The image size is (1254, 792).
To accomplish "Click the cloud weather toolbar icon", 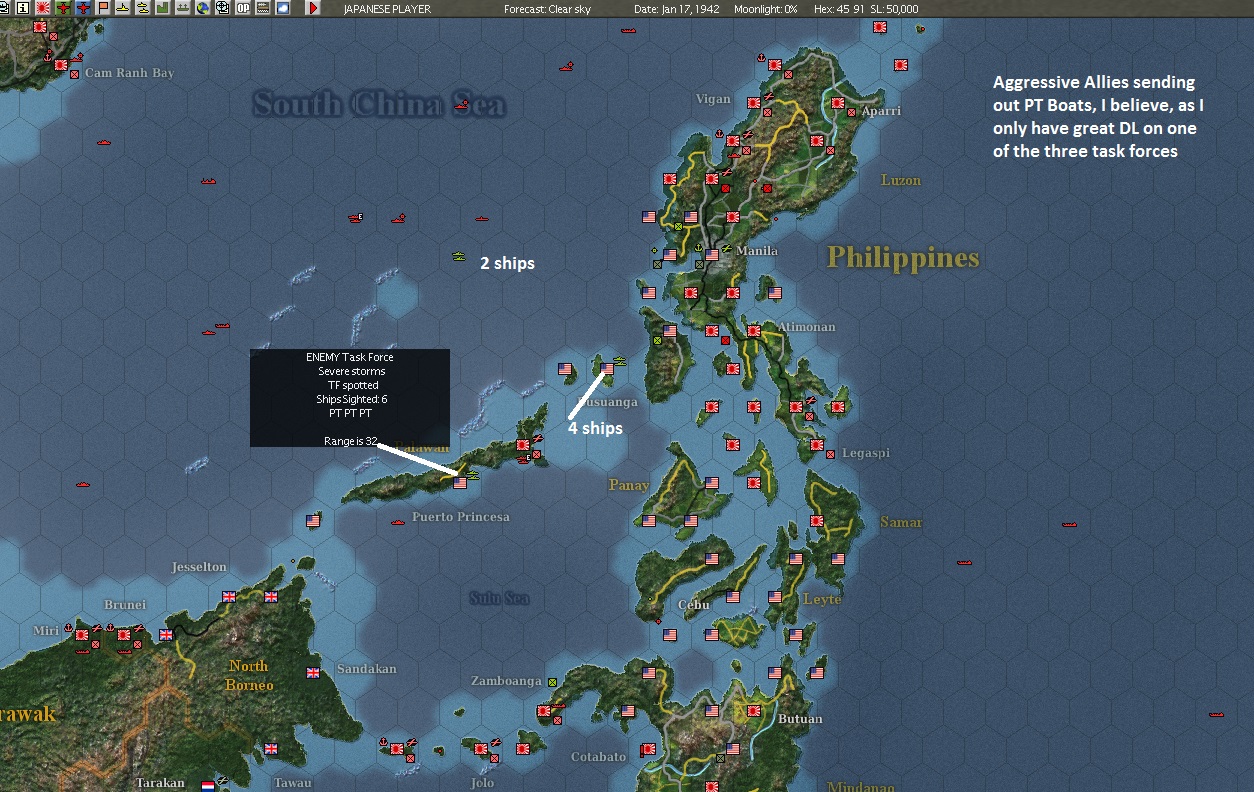I will click(283, 8).
